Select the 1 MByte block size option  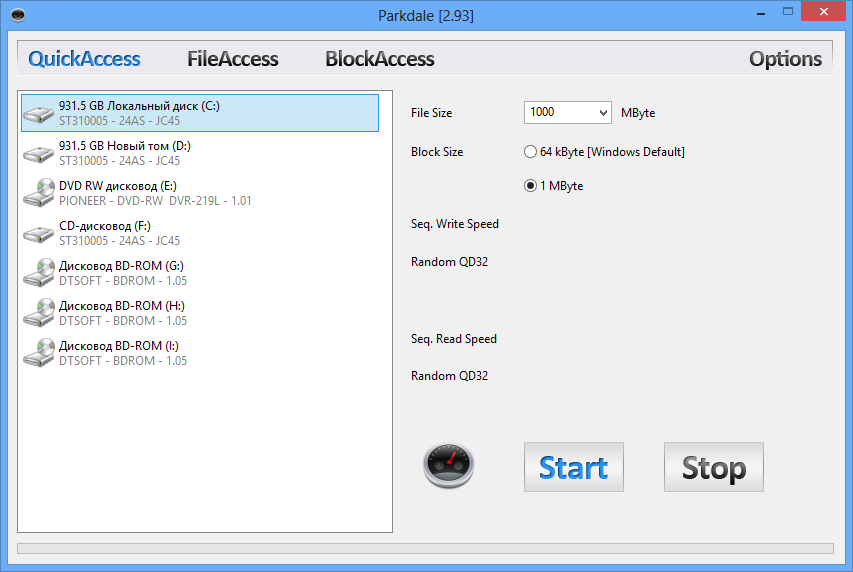pos(530,186)
